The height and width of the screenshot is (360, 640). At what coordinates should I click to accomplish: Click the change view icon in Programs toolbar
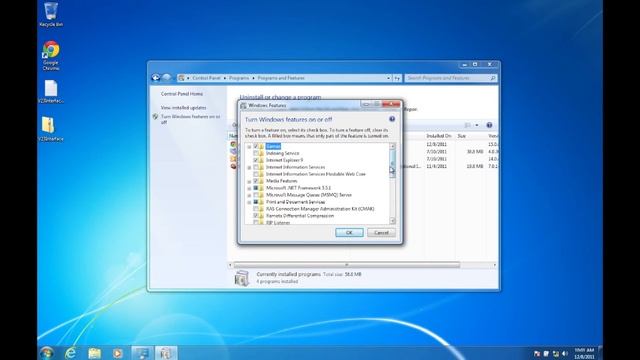(468, 125)
